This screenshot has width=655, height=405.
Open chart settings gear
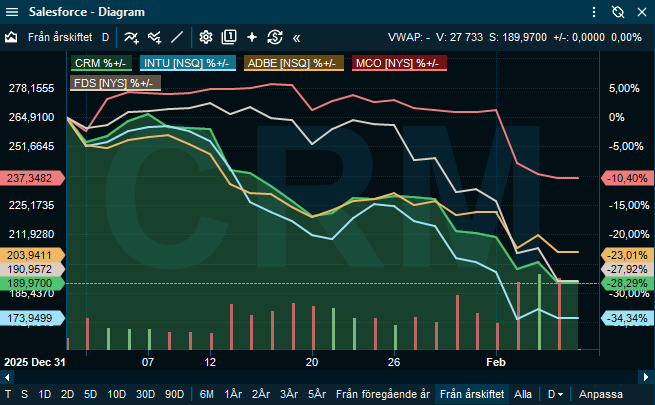click(206, 37)
